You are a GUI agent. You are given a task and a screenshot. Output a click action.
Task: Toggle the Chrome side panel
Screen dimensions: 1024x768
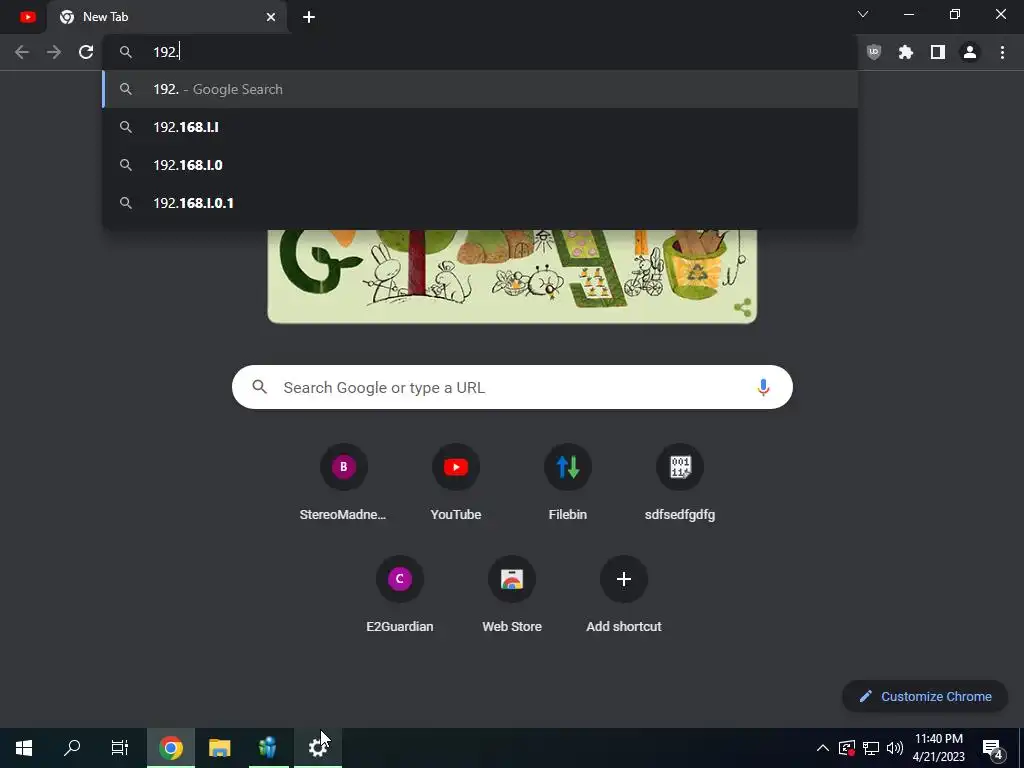tap(938, 52)
